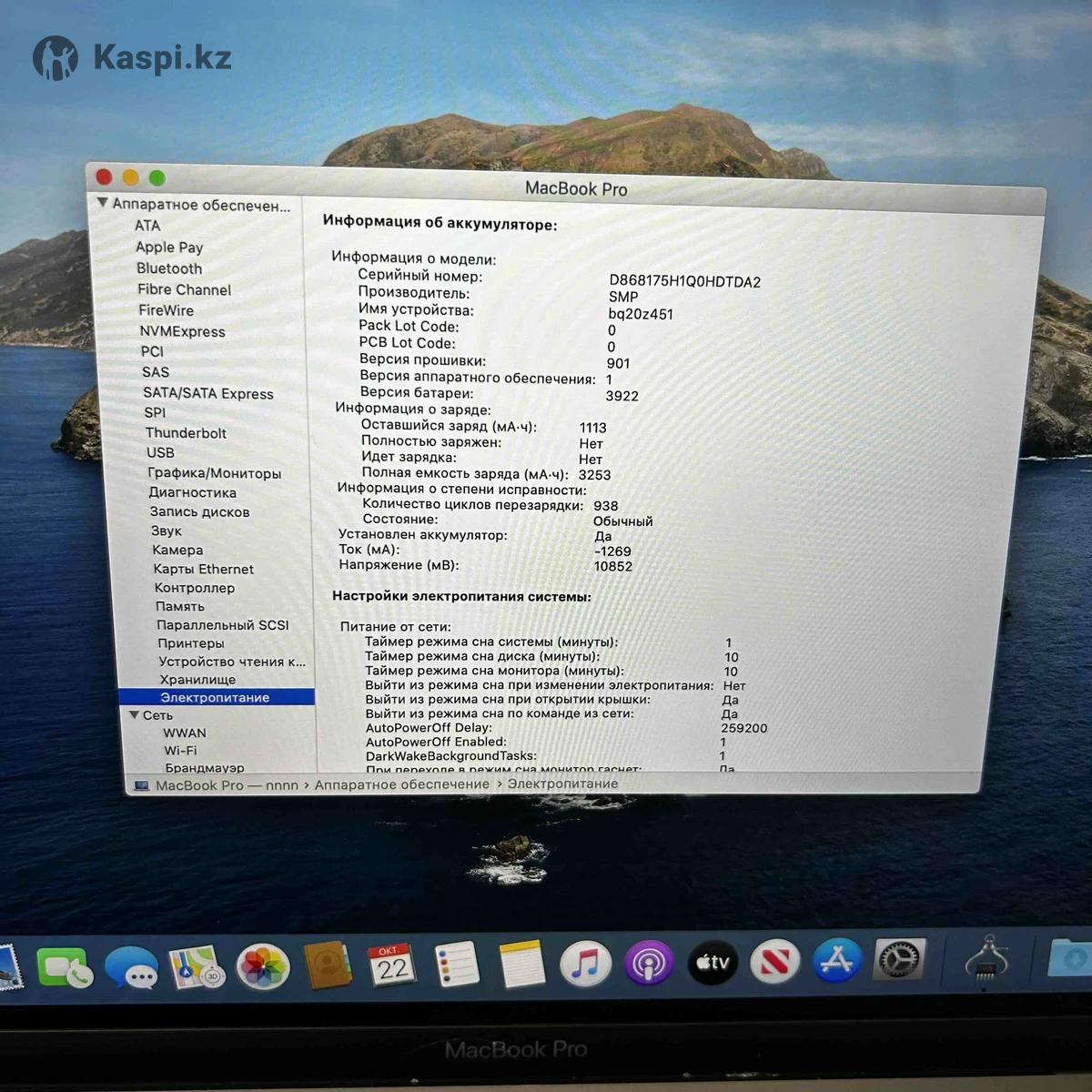The height and width of the screenshot is (1092, 1092).
Task: Launch Music from the Dock
Action: [584, 963]
